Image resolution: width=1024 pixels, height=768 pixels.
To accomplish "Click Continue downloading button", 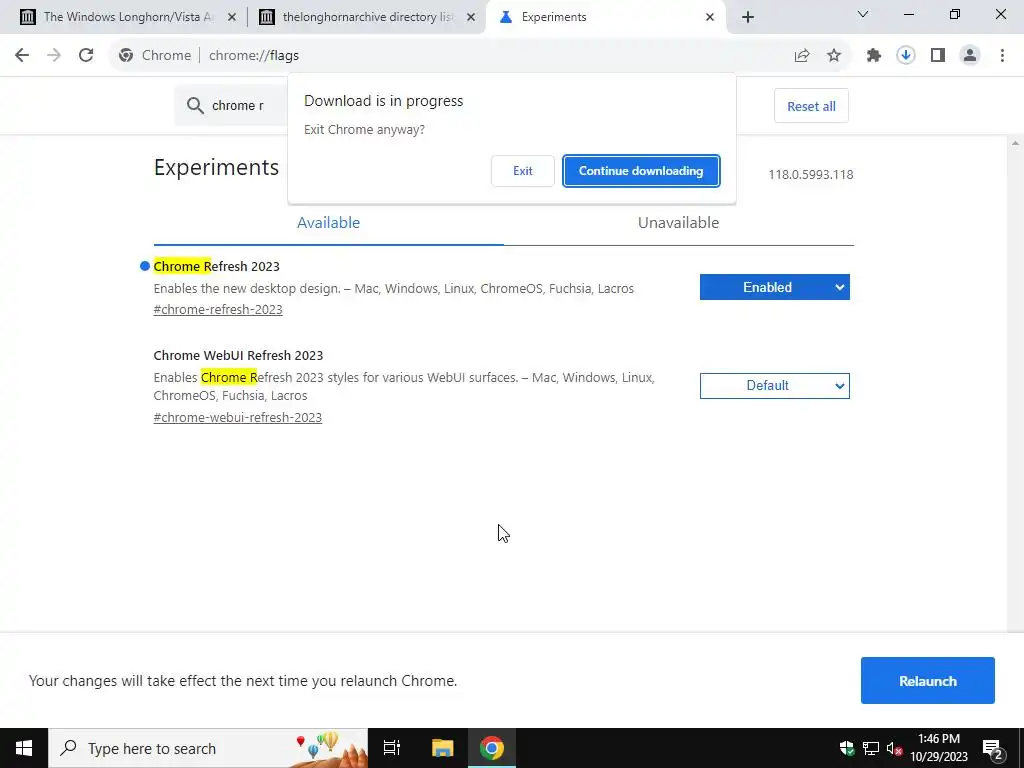I will point(641,171).
